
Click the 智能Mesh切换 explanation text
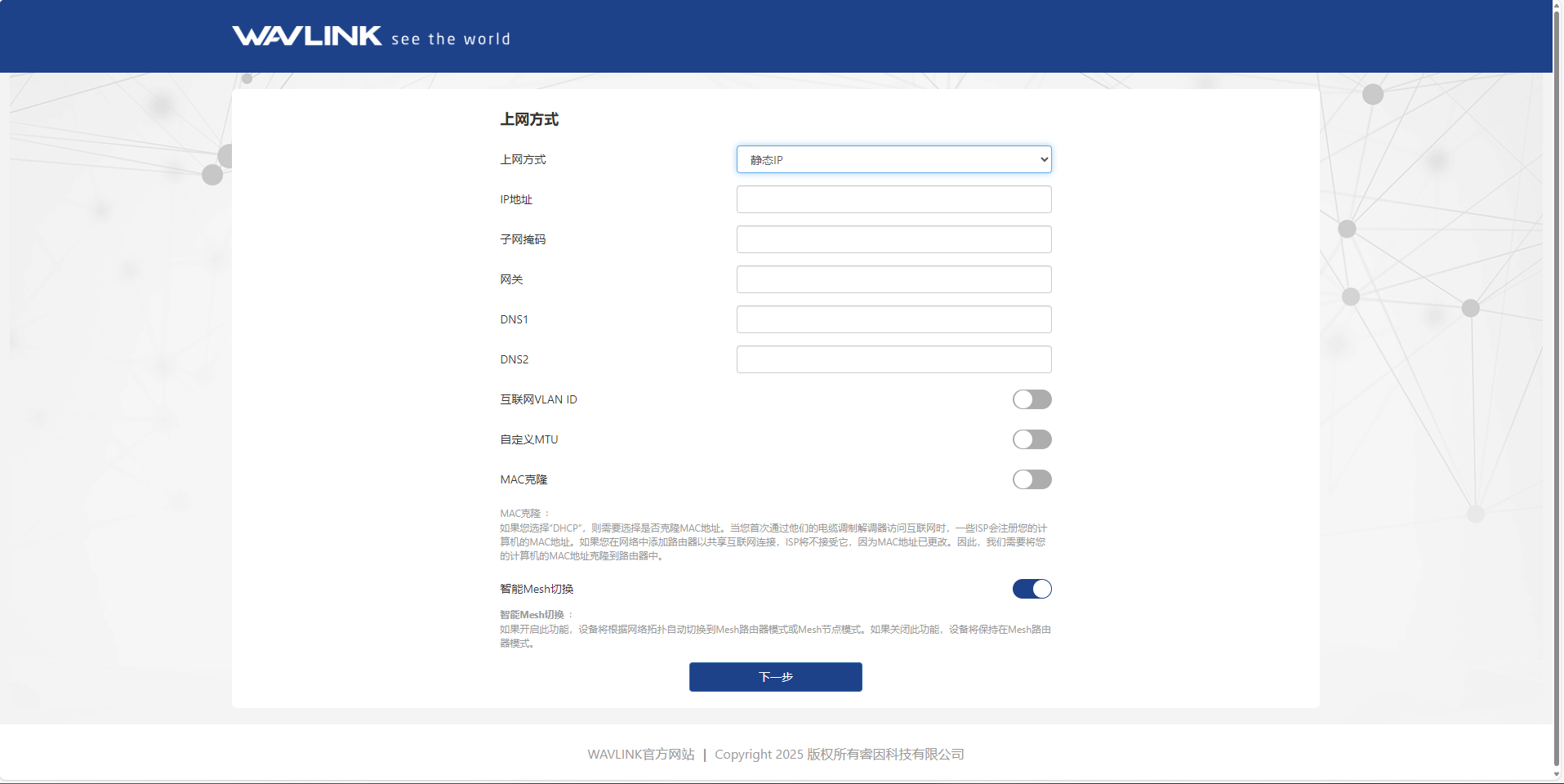coord(774,636)
